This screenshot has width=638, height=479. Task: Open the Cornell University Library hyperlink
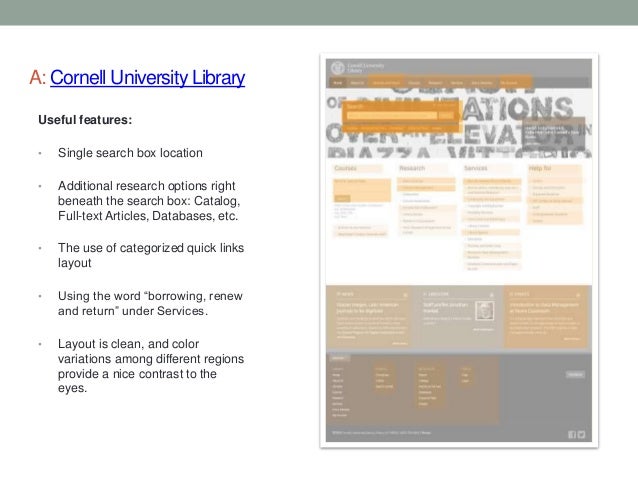[147, 78]
